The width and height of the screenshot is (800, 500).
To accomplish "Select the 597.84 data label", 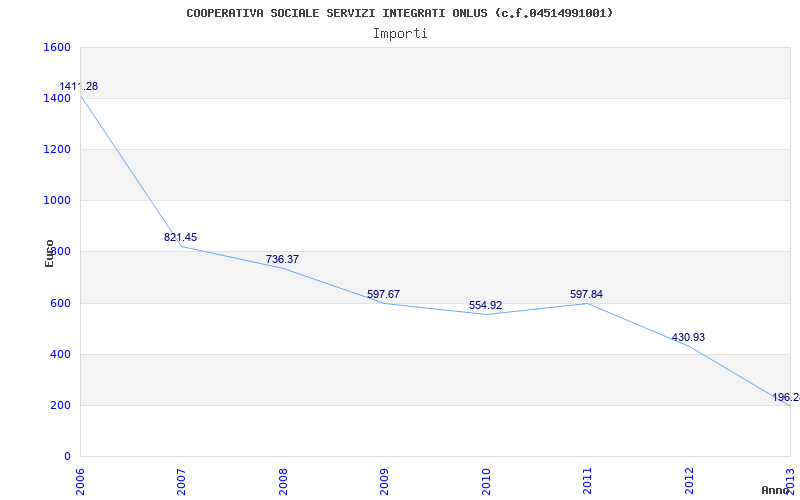I will [586, 294].
